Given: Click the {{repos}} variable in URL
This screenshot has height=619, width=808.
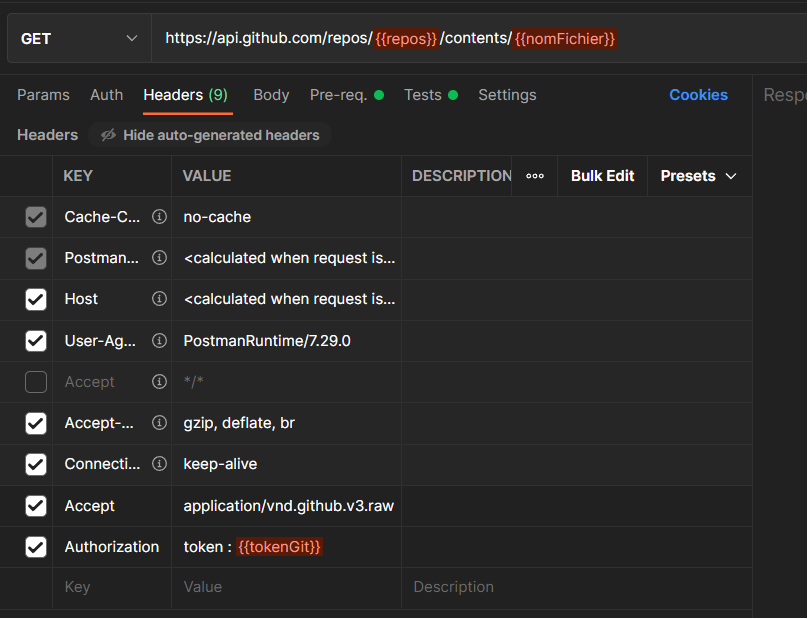Looking at the screenshot, I should tap(406, 39).
